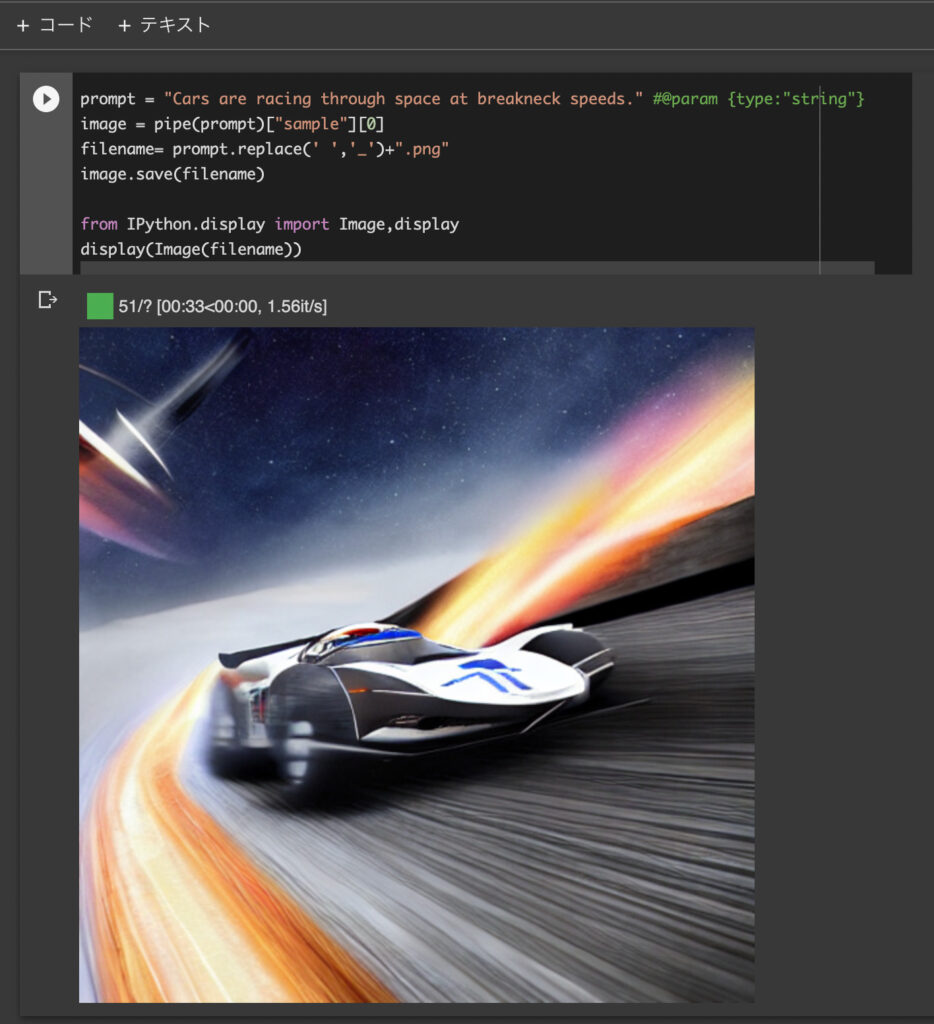Place cursor on the filename= prompt.replace line

pyautogui.click(x=265, y=150)
